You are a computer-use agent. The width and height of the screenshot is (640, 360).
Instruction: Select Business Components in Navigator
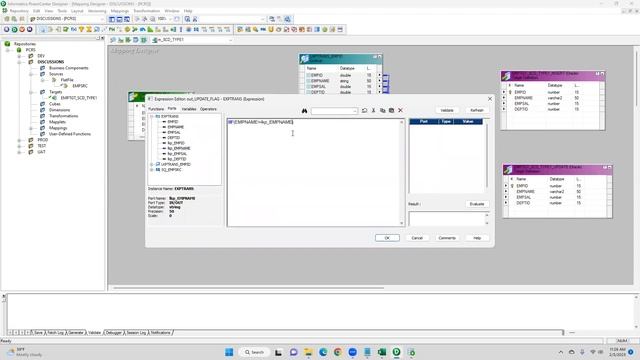[68, 68]
